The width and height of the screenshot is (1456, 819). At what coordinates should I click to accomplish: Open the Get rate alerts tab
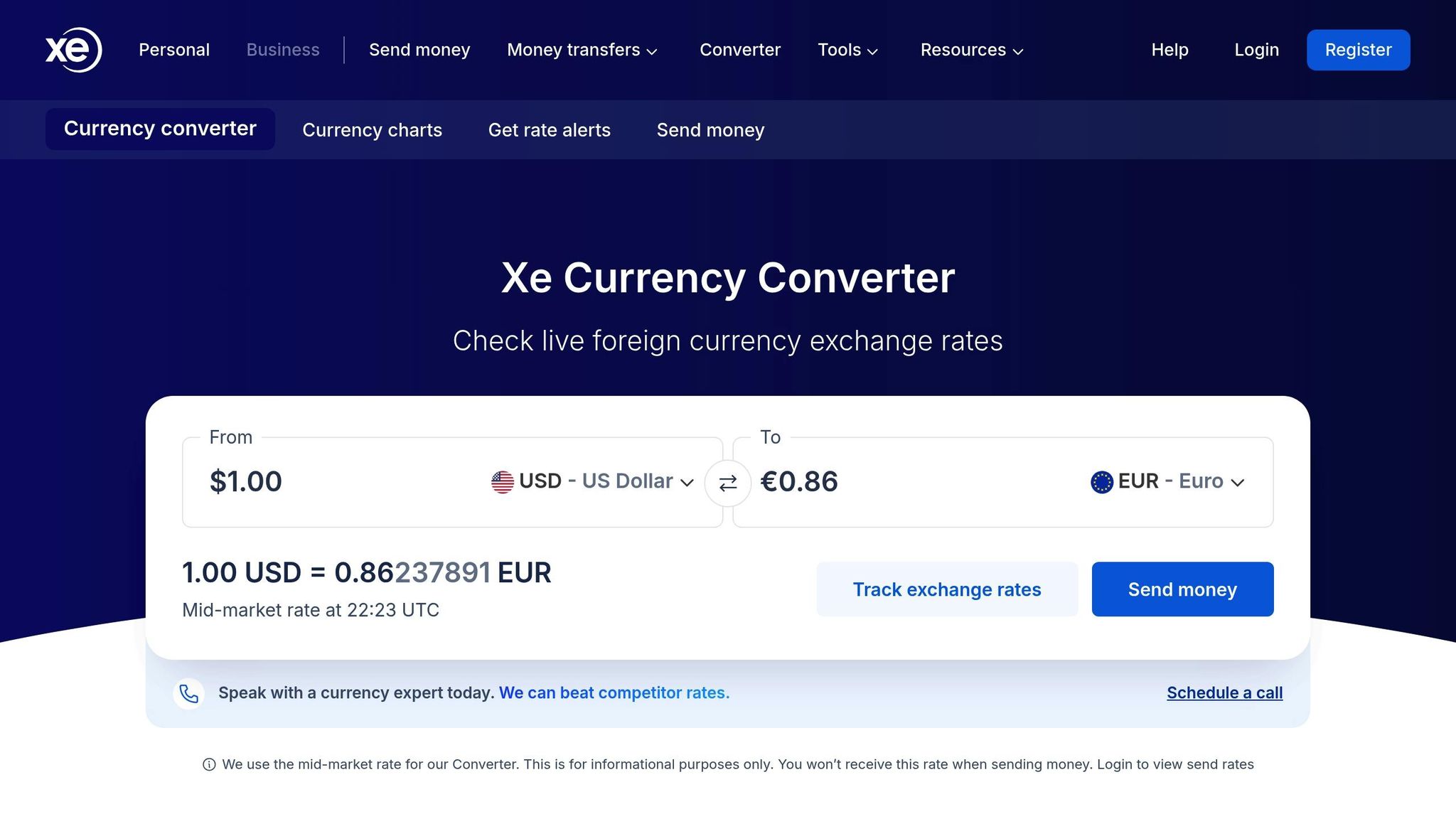coord(549,129)
